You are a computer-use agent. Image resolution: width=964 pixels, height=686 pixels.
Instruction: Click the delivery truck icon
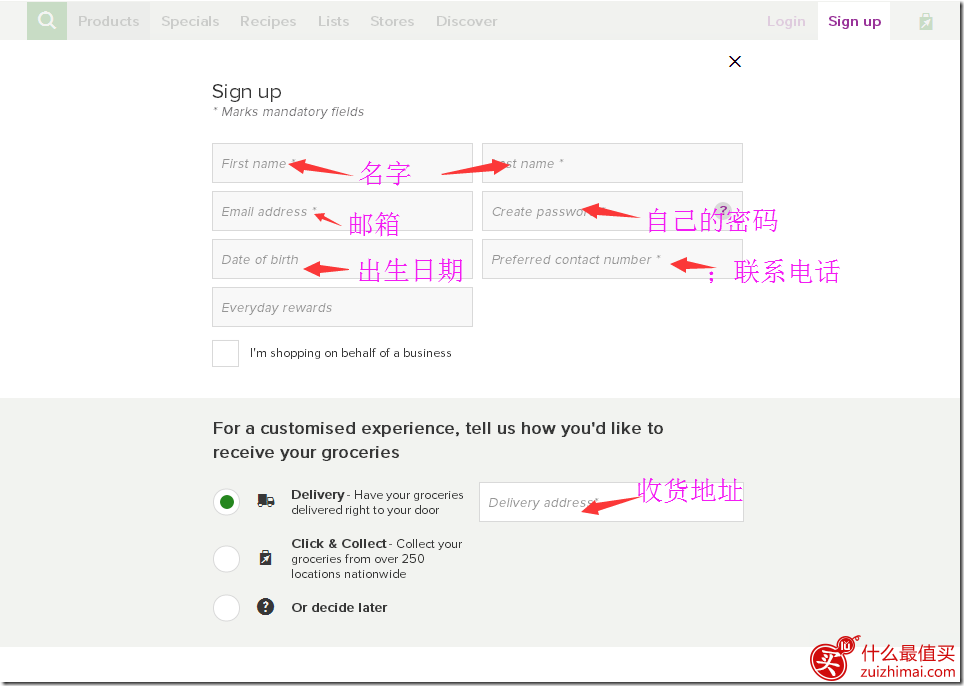point(266,500)
